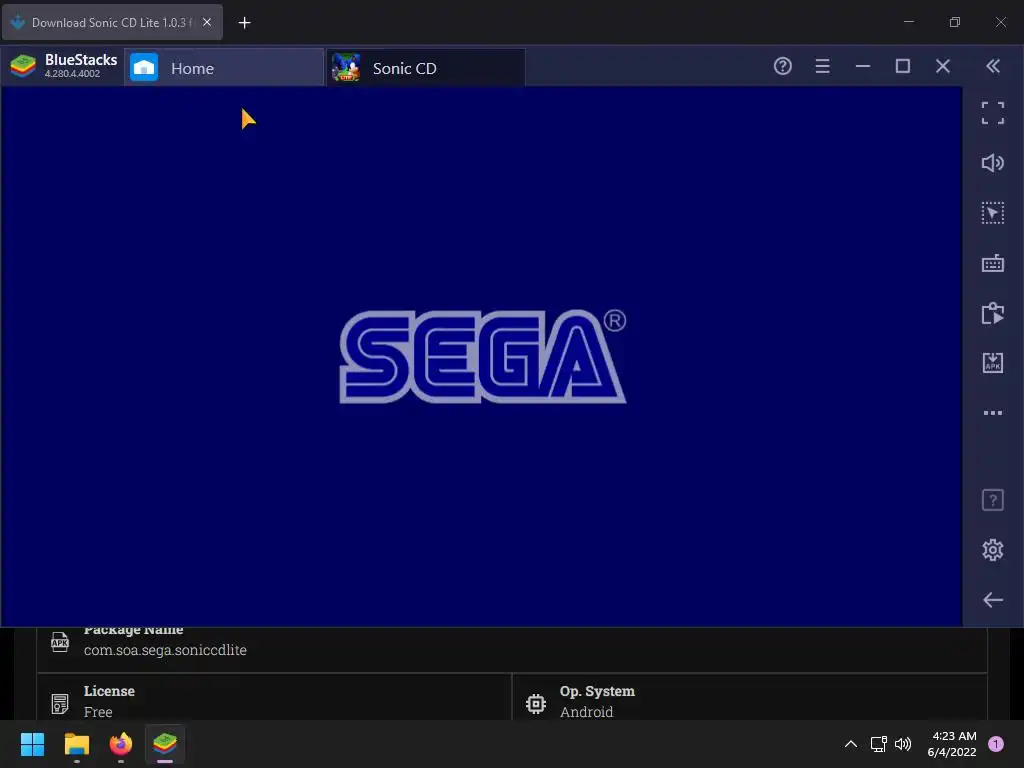Toggle BlueStacks fullscreen mode icon
The height and width of the screenshot is (768, 1024).
[x=993, y=113]
